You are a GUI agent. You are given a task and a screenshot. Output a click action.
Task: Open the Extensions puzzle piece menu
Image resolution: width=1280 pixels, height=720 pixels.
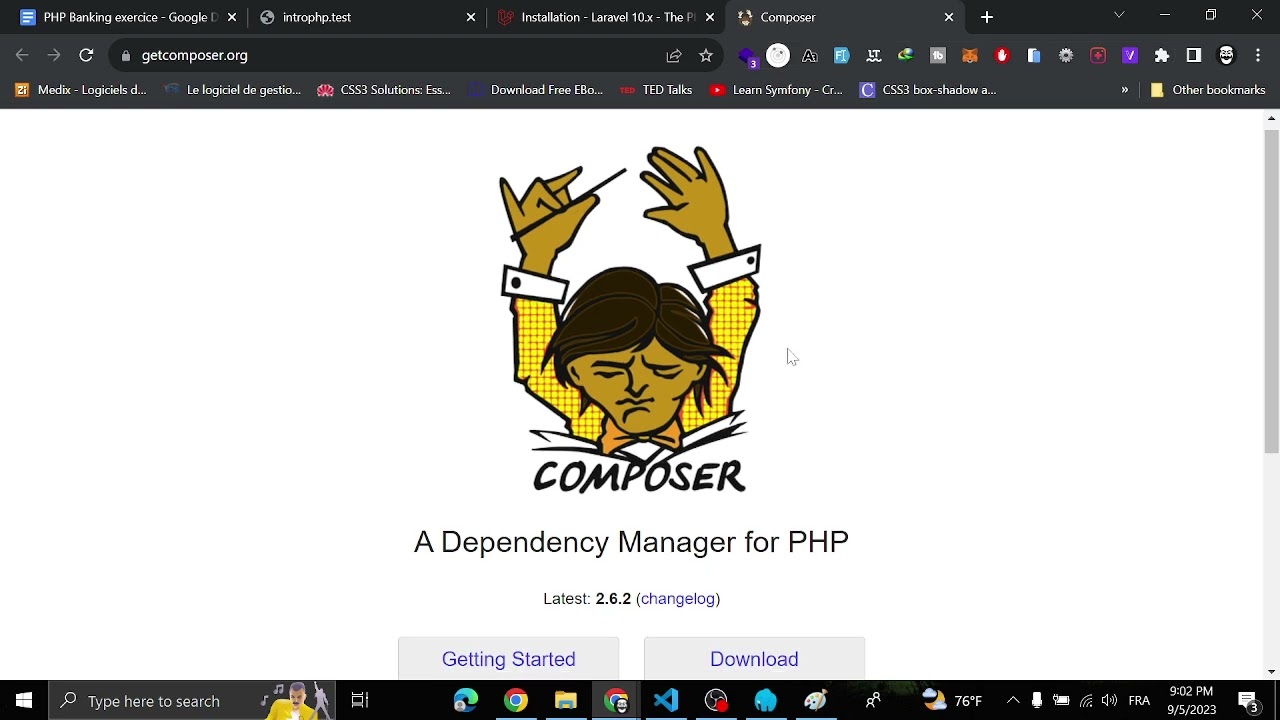(1162, 56)
